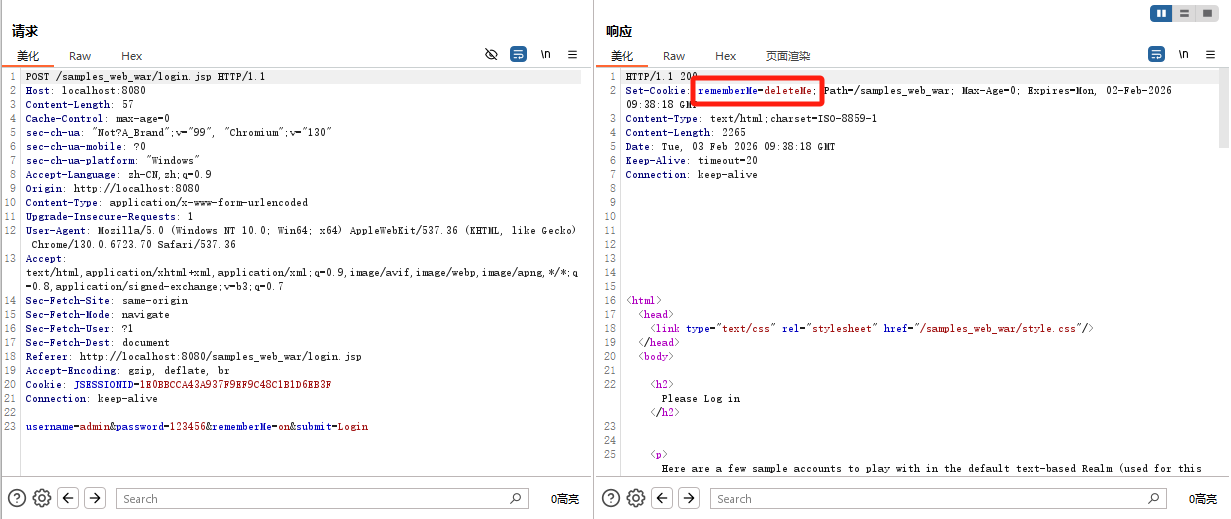The image size is (1231, 519).
Task: Click the Cache-Control: max-age=0 header
Action: point(97,118)
